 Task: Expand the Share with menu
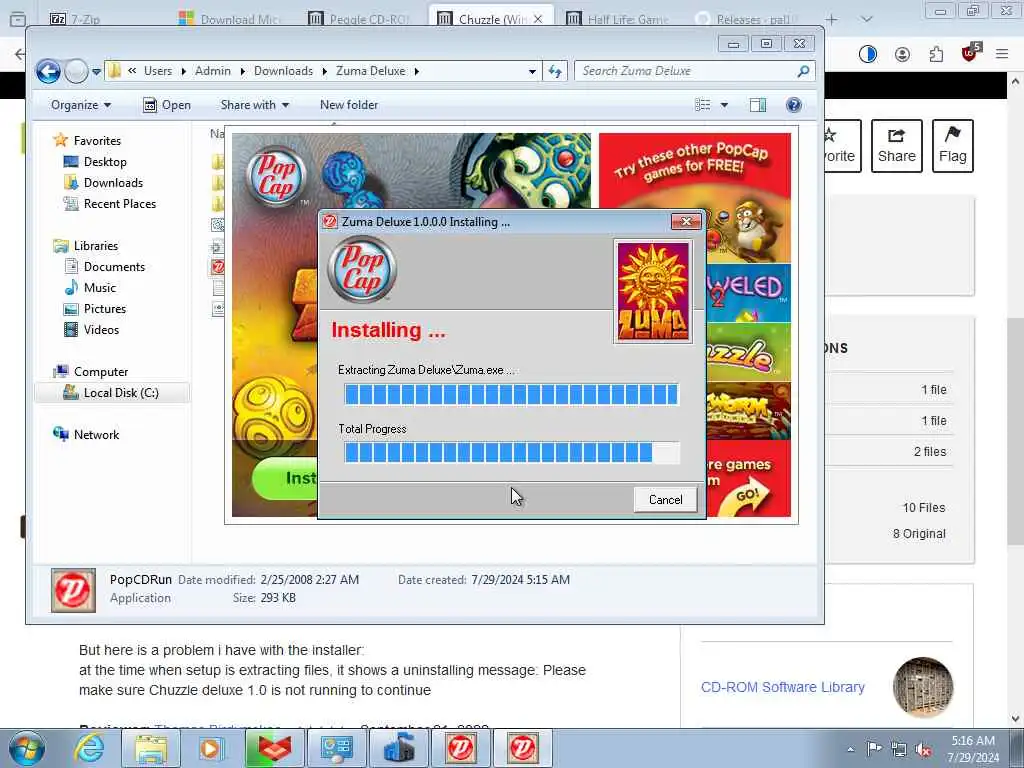point(255,105)
